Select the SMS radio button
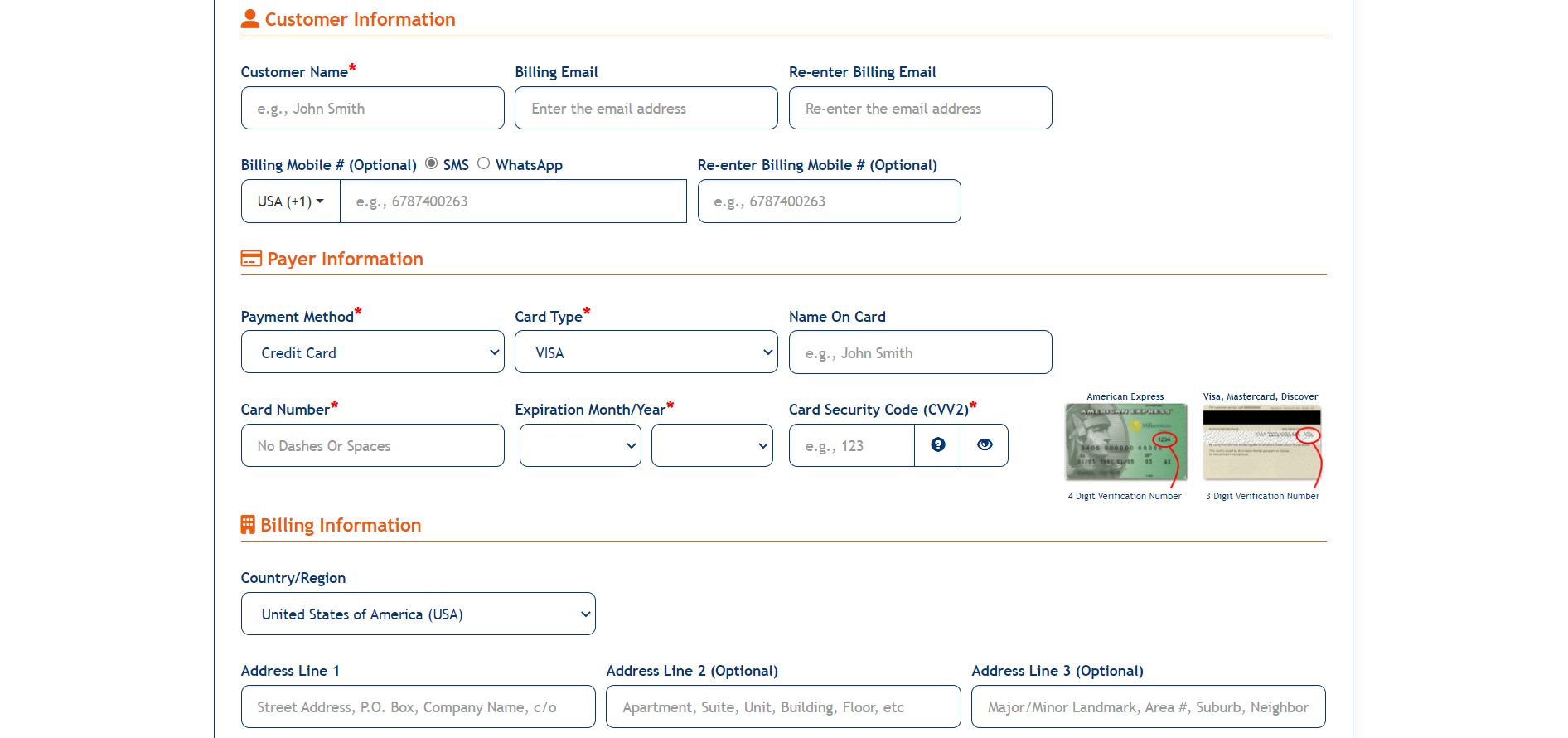Screen dimensions: 1568x738 (432, 163)
